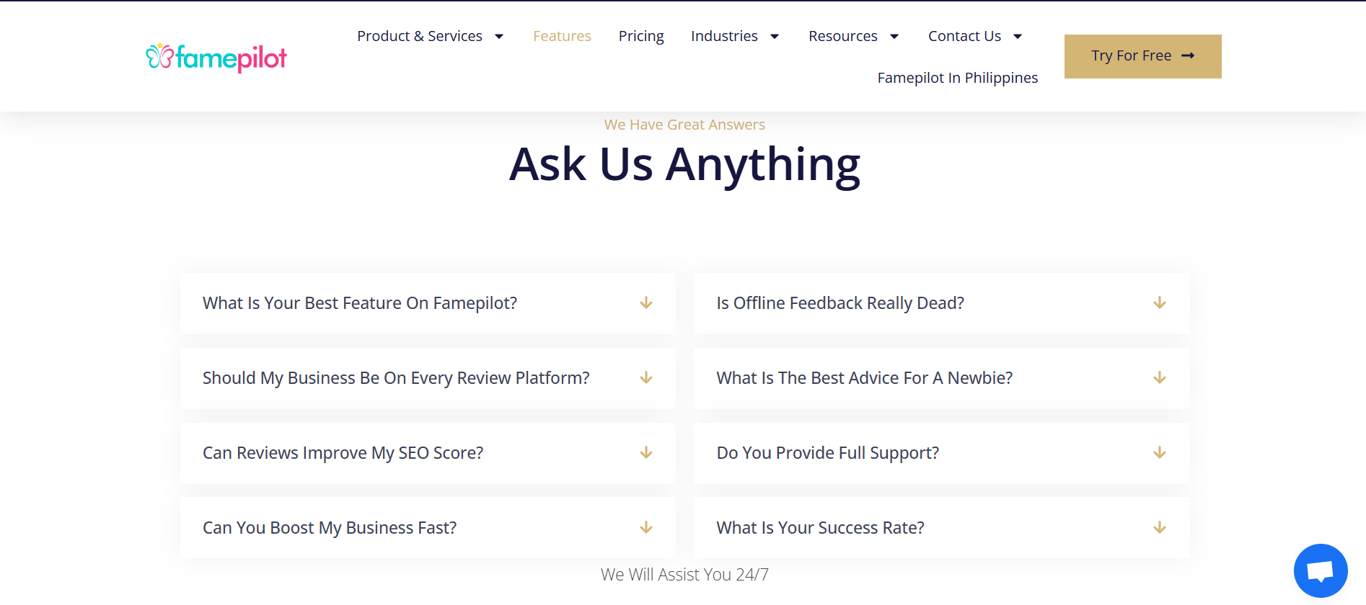Expand 'Is Offline Feedback Really Dead?' question text
Image resolution: width=1366 pixels, height=605 pixels.
click(x=840, y=303)
